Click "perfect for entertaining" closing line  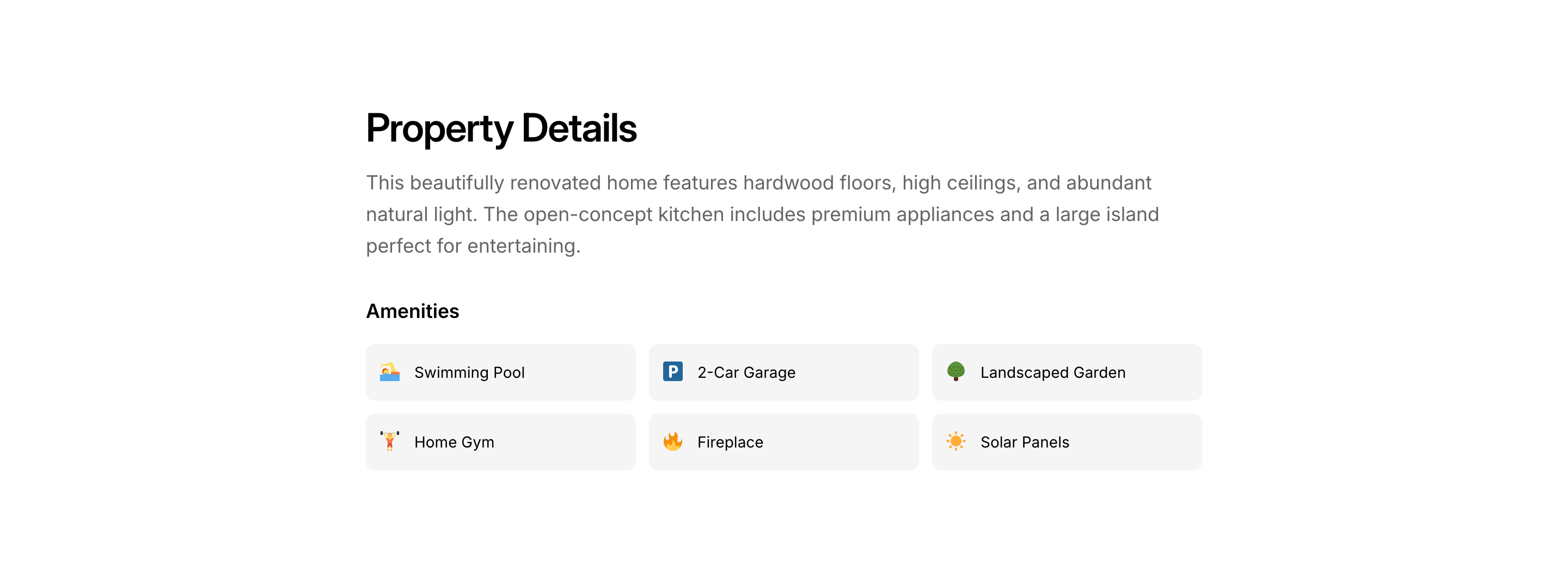(x=473, y=246)
